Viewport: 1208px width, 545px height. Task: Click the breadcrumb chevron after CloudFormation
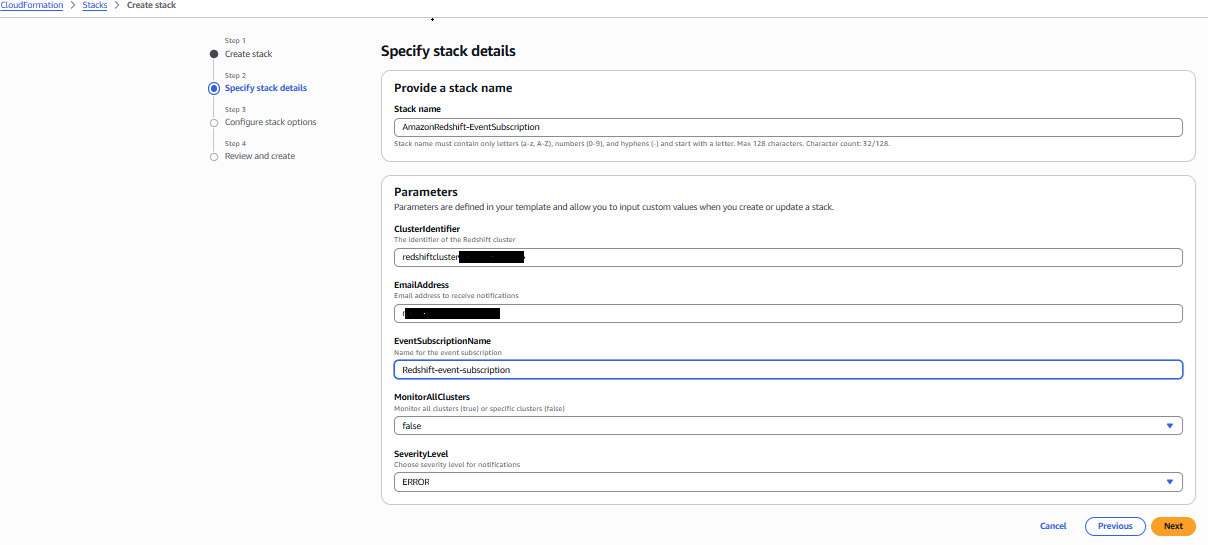tap(72, 6)
